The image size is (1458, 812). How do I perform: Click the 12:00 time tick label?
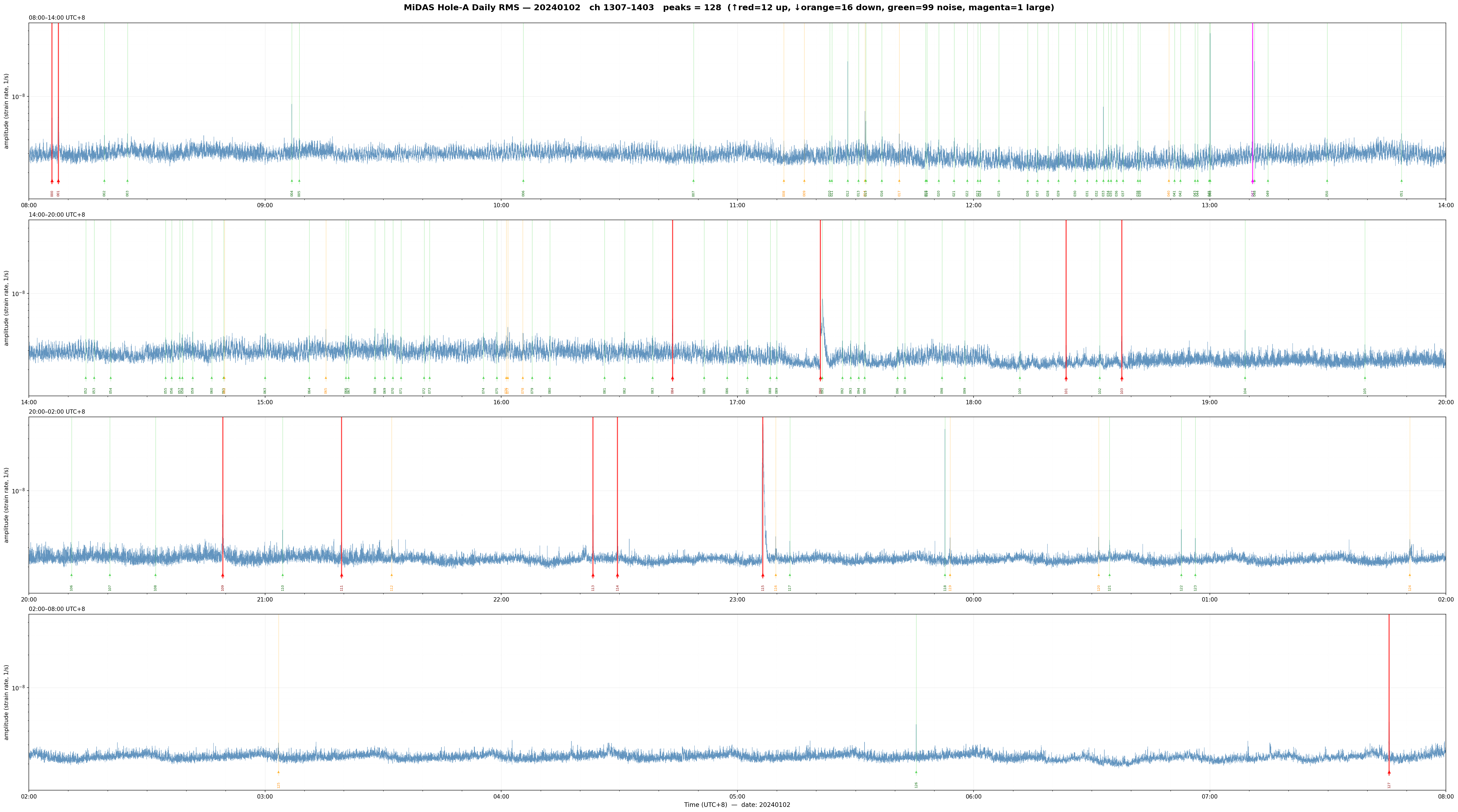point(974,205)
